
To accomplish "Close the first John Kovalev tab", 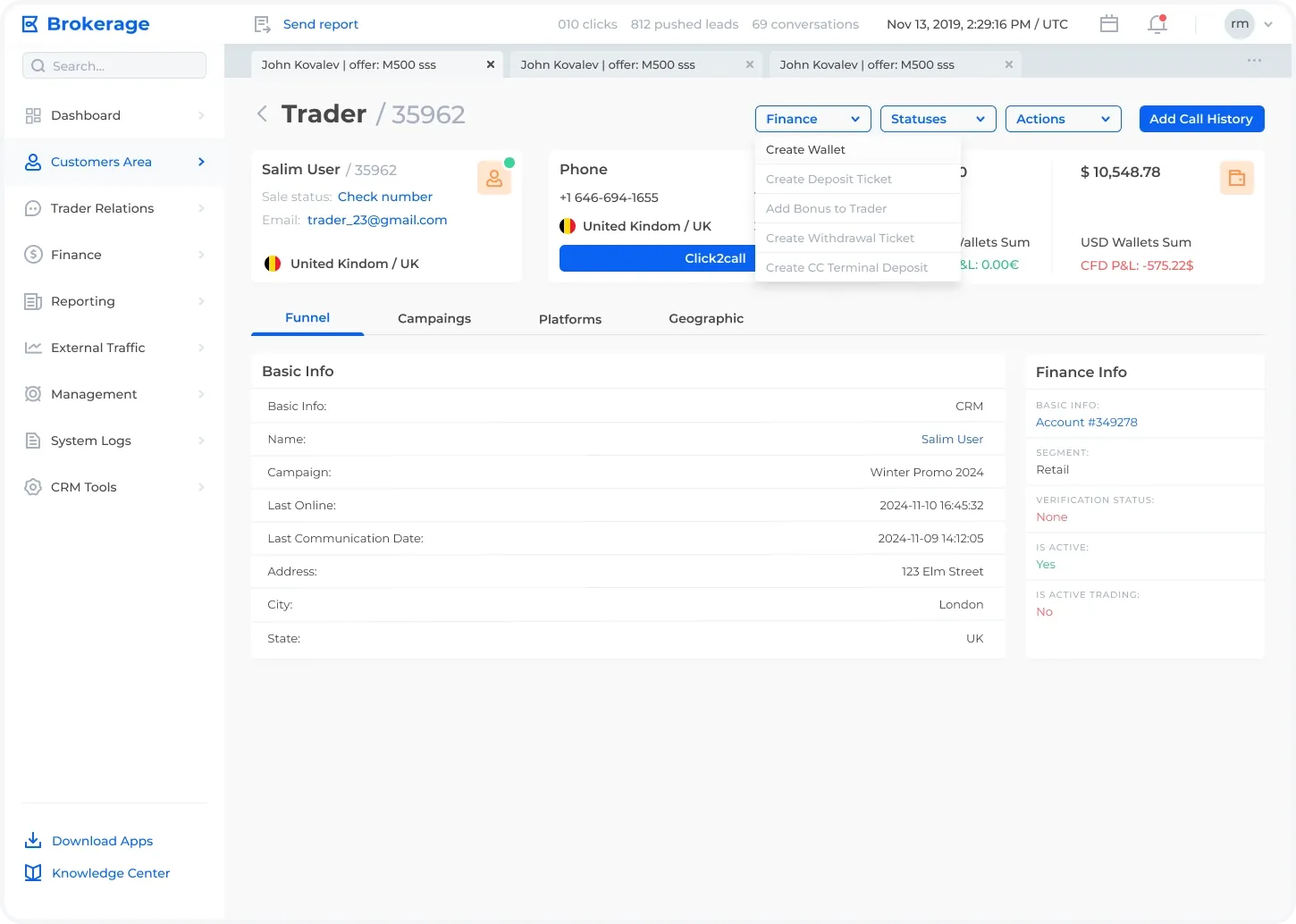I will 491,64.
